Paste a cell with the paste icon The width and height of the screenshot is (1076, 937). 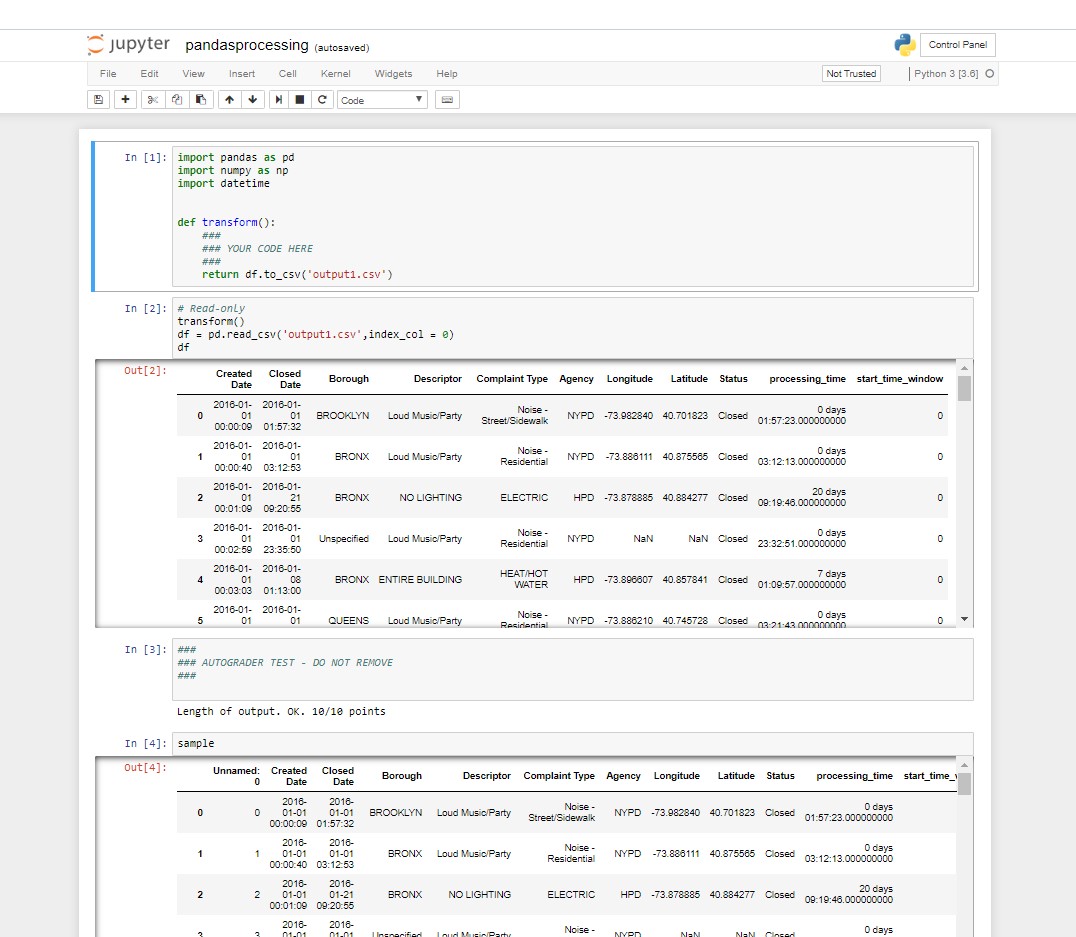(200, 99)
